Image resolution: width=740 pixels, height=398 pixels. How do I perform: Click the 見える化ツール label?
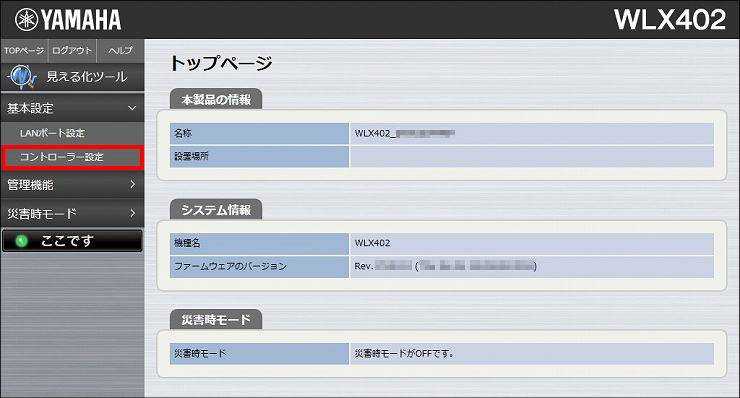coord(87,77)
